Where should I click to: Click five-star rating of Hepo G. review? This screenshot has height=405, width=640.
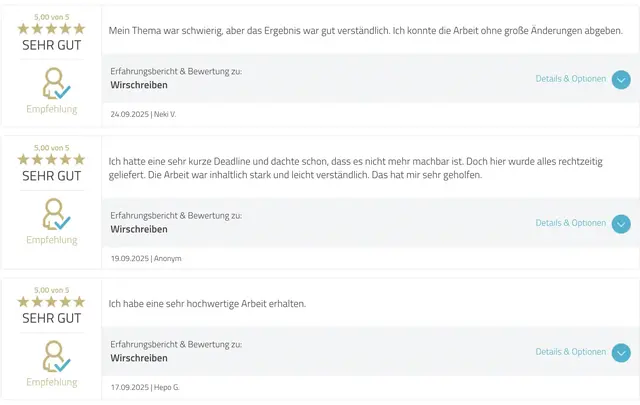(x=51, y=302)
